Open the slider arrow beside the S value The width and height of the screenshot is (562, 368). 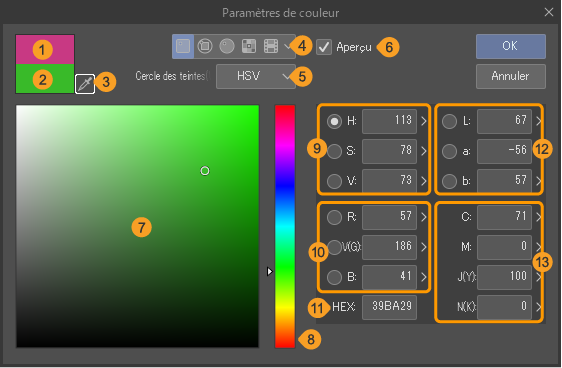point(424,151)
